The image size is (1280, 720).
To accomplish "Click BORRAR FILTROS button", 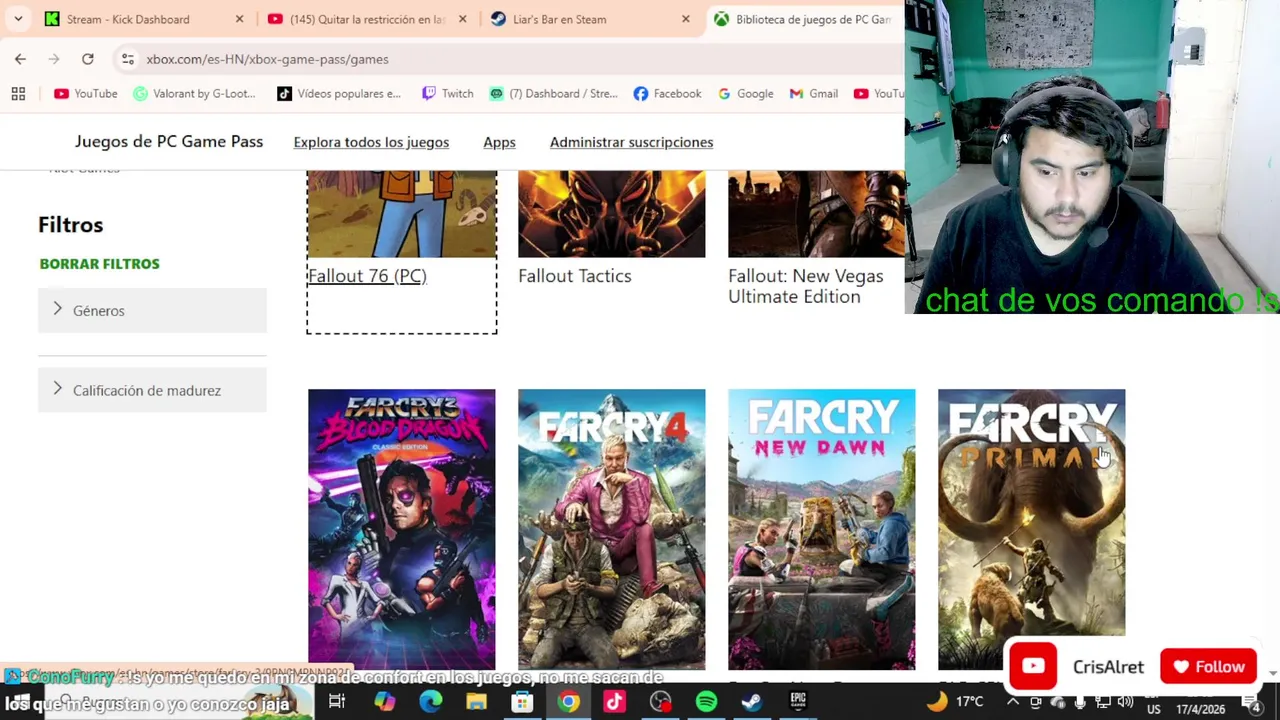I will tap(99, 264).
